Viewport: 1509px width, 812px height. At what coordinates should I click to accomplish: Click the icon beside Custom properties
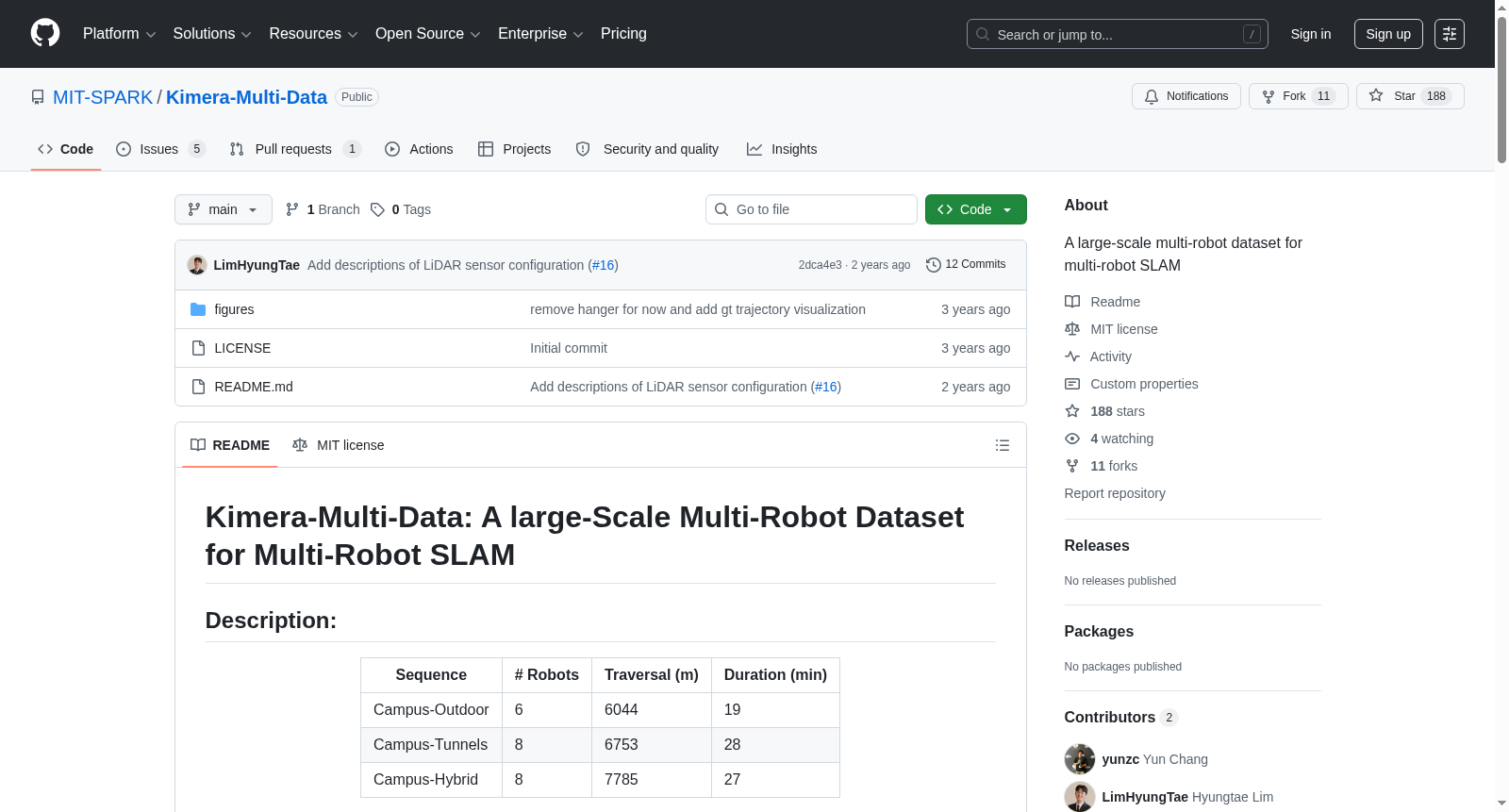(1072, 384)
